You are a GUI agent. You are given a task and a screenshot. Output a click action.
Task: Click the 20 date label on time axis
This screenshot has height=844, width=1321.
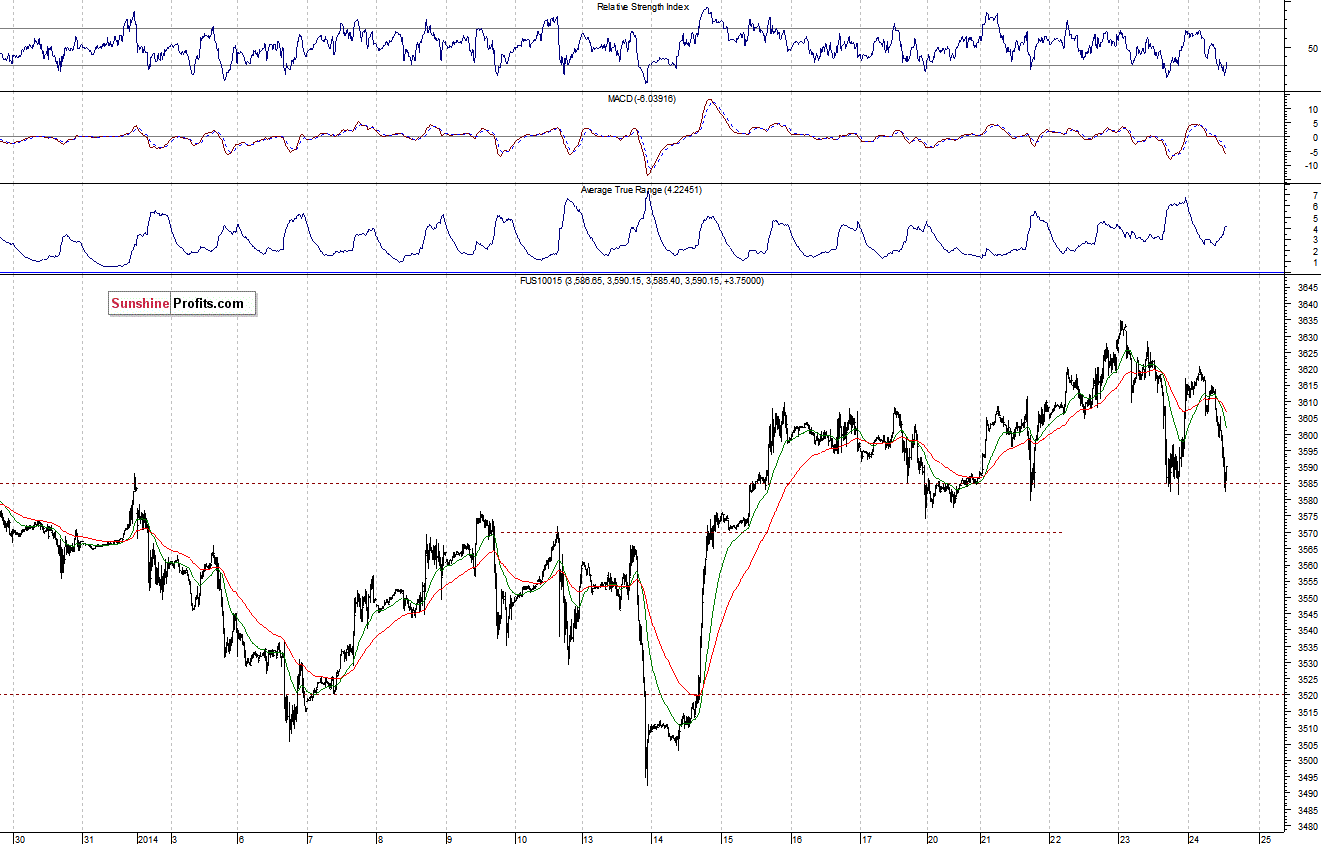click(x=932, y=838)
